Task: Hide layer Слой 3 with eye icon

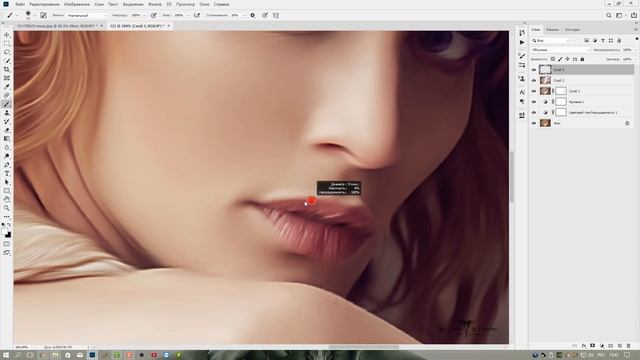Action: pos(534,70)
